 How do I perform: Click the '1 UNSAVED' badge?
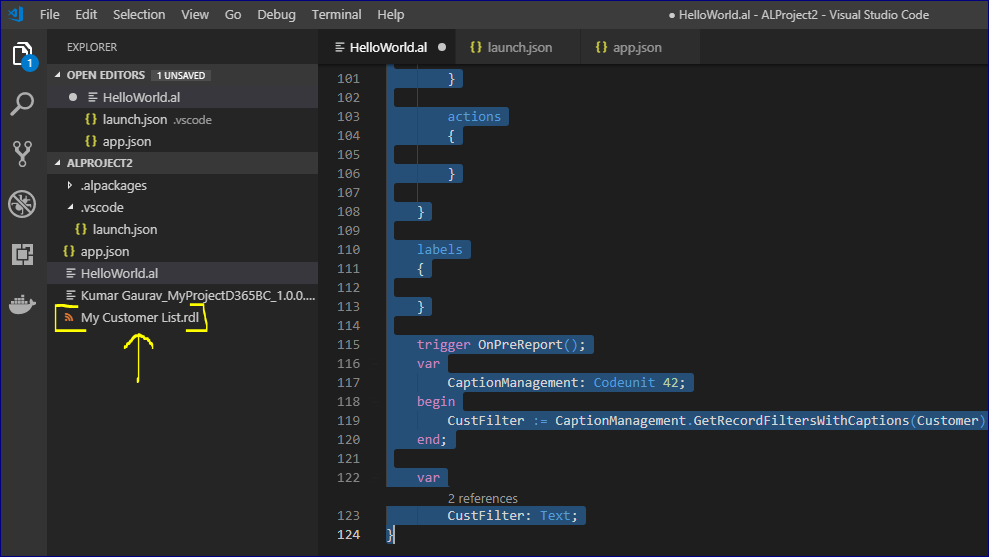point(181,75)
